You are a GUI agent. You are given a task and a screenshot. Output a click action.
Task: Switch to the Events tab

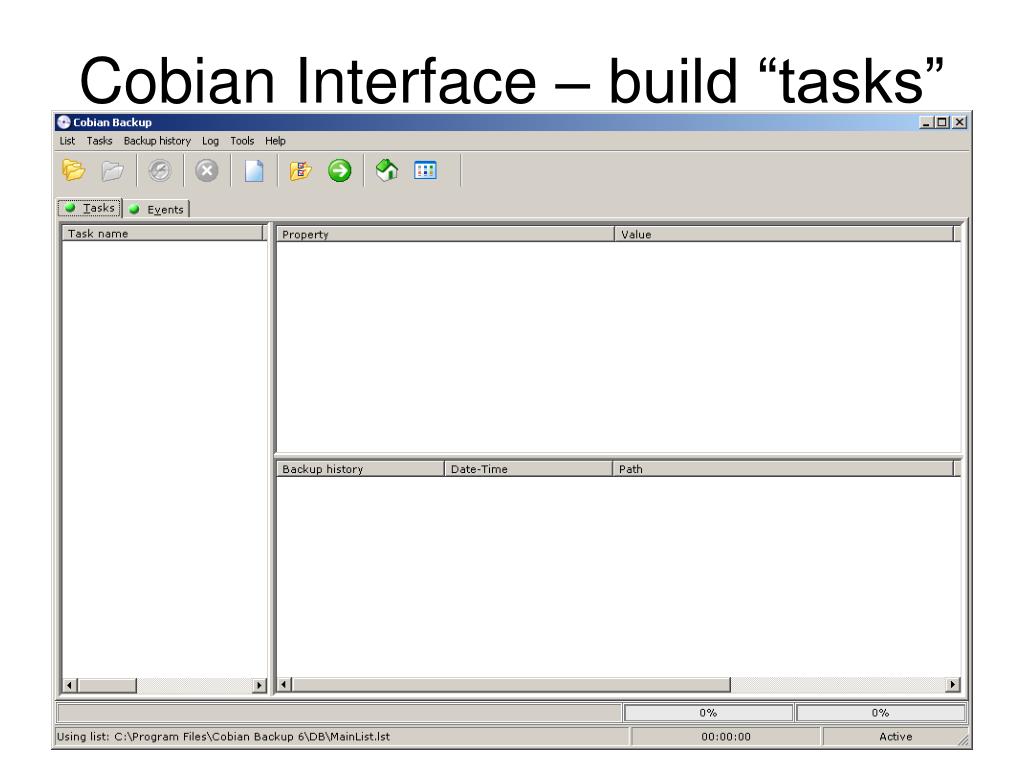157,209
